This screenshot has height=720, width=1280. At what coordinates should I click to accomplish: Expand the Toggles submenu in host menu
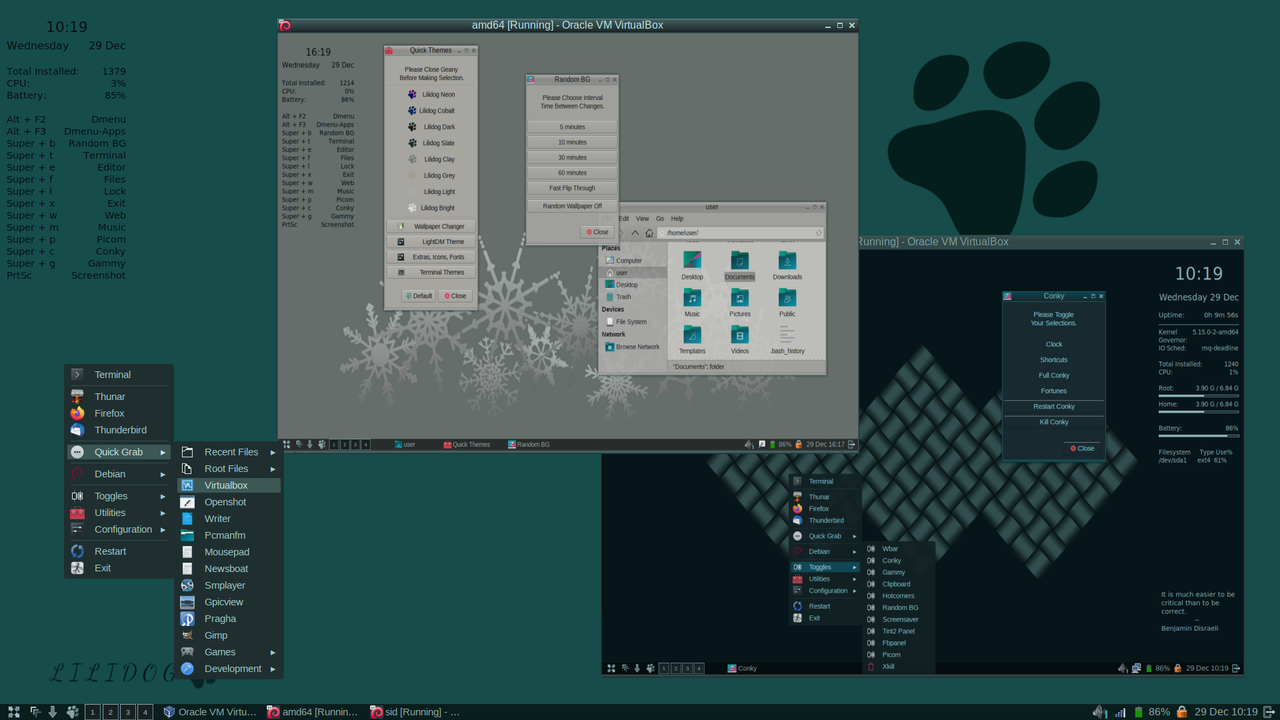[119, 496]
